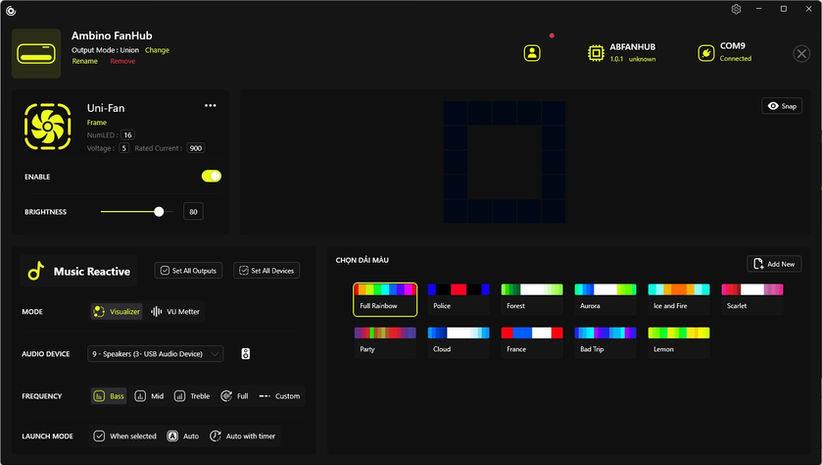The width and height of the screenshot is (822, 465).
Task: Click the Music Reactive mode header
Action: 79,271
